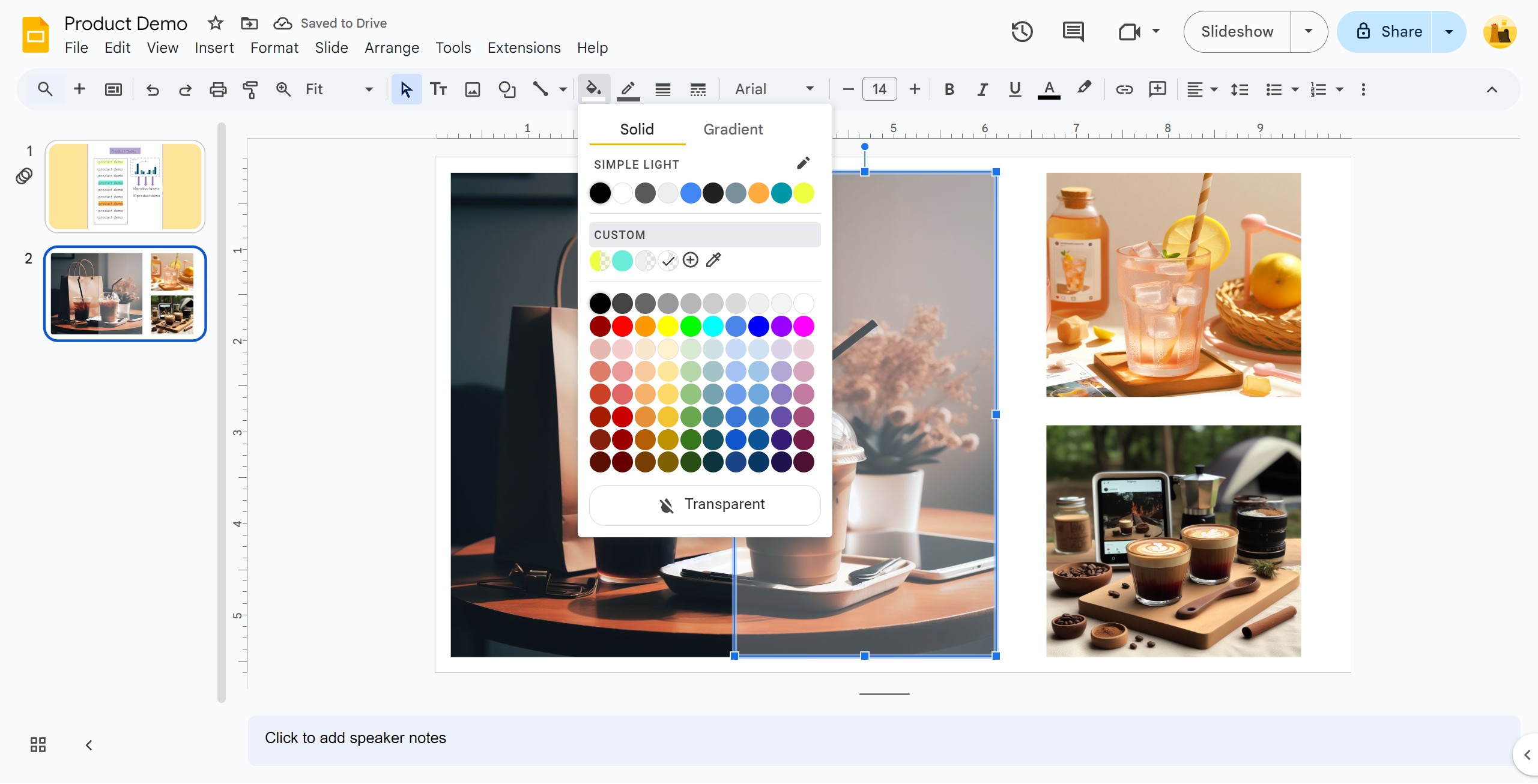Open the border weight icon
The height and width of the screenshot is (784, 1538).
pos(663,89)
